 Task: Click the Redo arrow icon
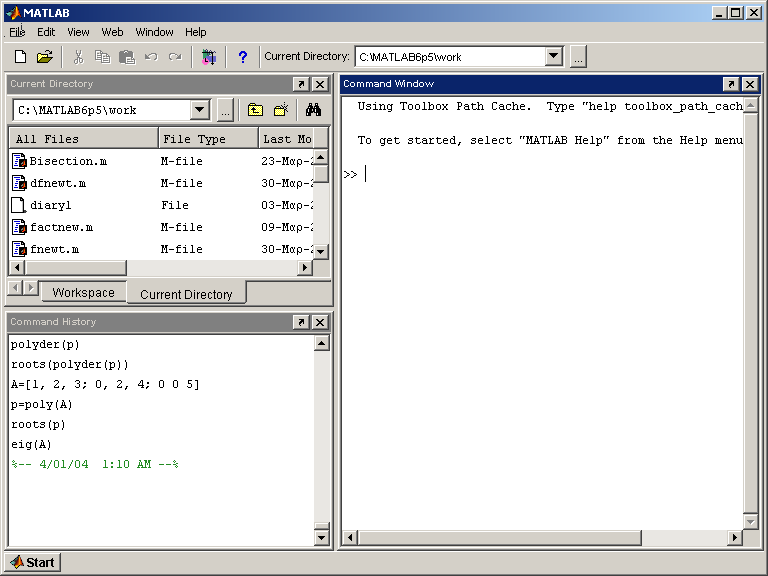coord(175,57)
